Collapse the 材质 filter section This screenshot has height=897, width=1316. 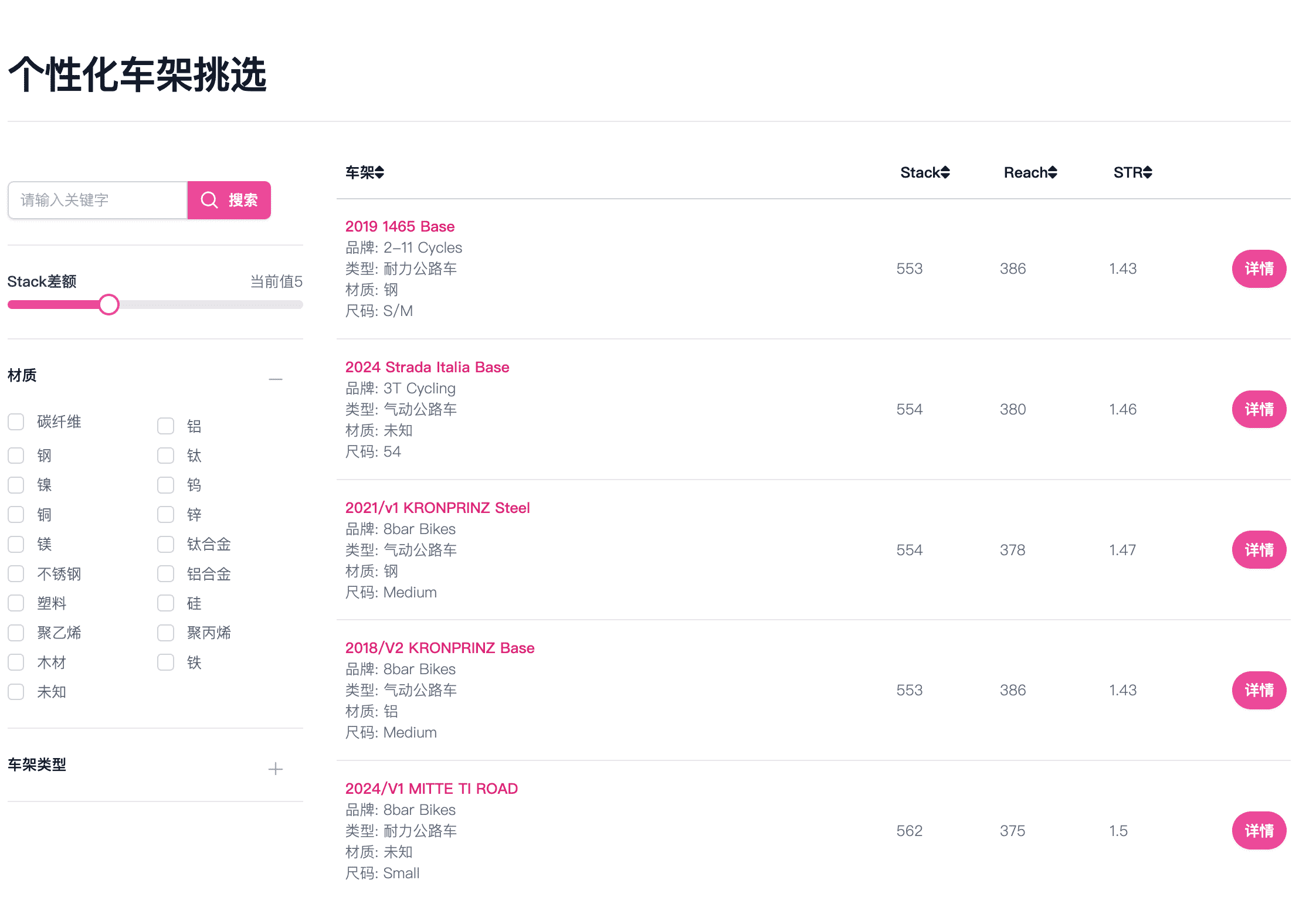275,379
